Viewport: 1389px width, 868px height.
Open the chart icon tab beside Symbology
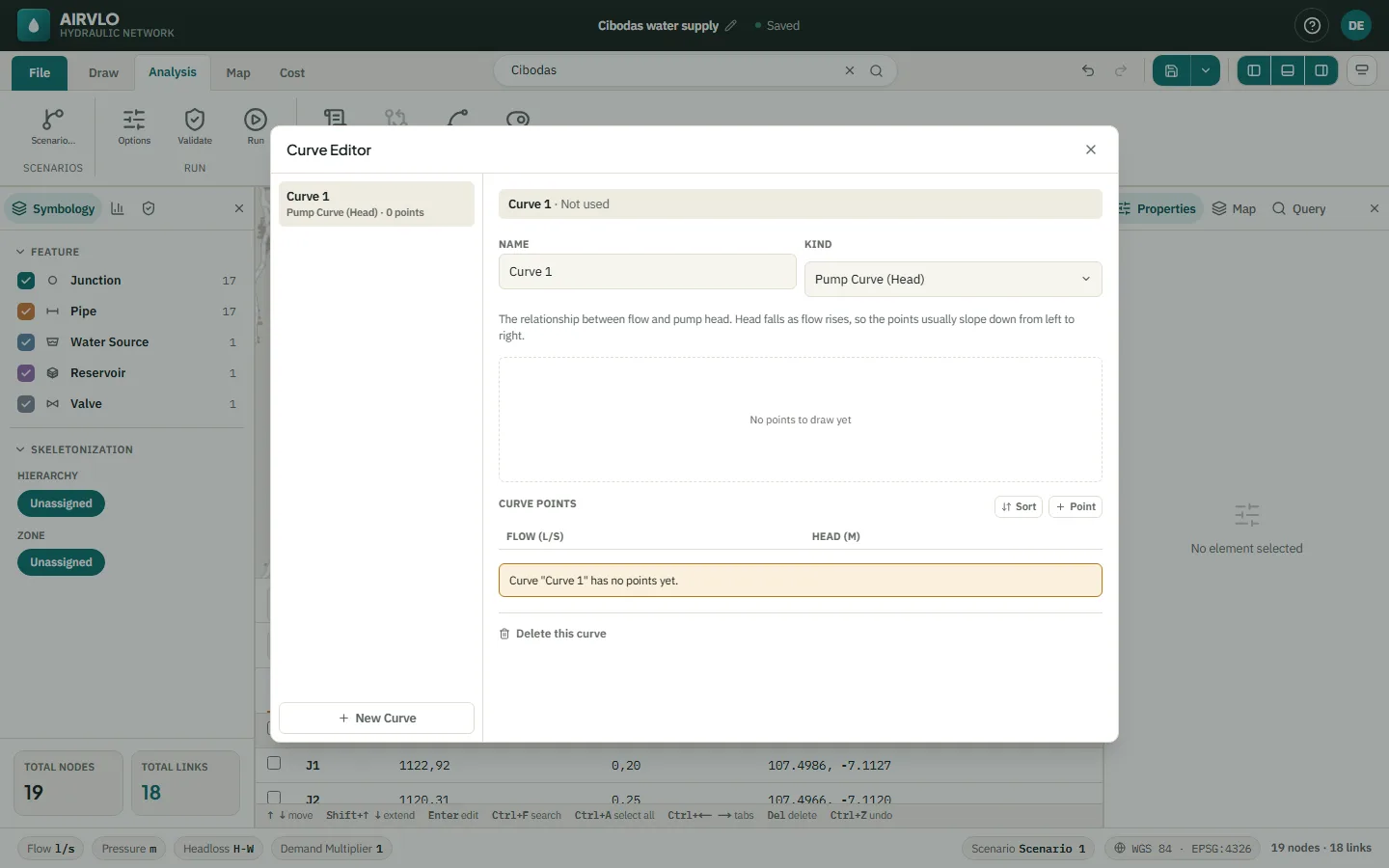[118, 208]
